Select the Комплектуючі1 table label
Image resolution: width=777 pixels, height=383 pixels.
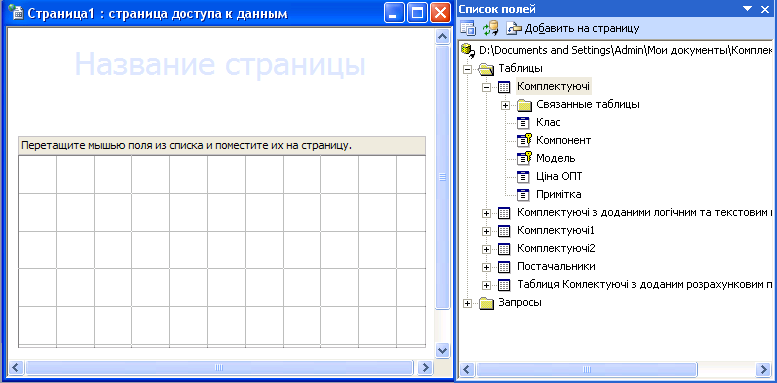point(556,230)
